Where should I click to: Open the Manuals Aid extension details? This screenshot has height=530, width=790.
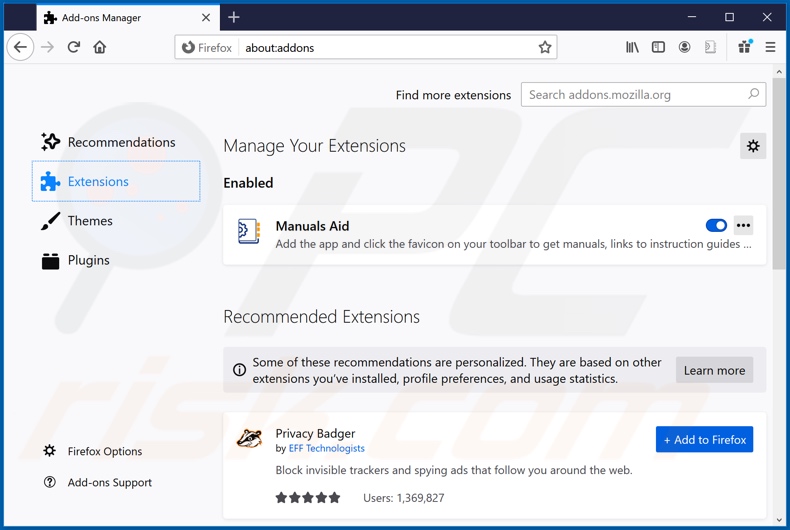coord(494,235)
